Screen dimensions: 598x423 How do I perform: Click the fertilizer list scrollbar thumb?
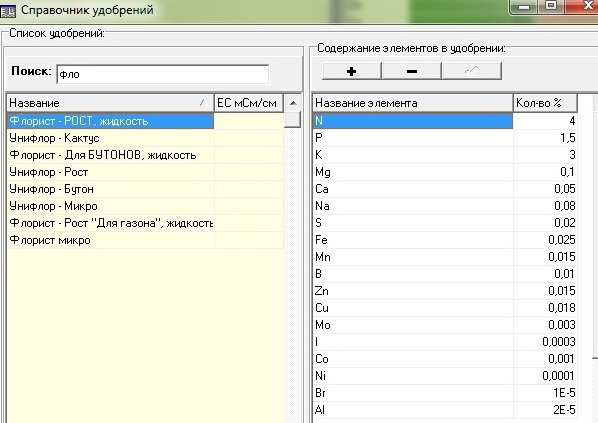[293, 119]
